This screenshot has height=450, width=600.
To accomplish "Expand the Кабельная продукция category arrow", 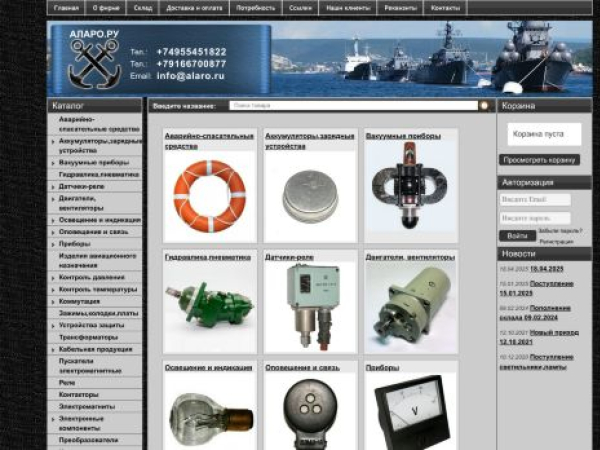I will coord(53,349).
